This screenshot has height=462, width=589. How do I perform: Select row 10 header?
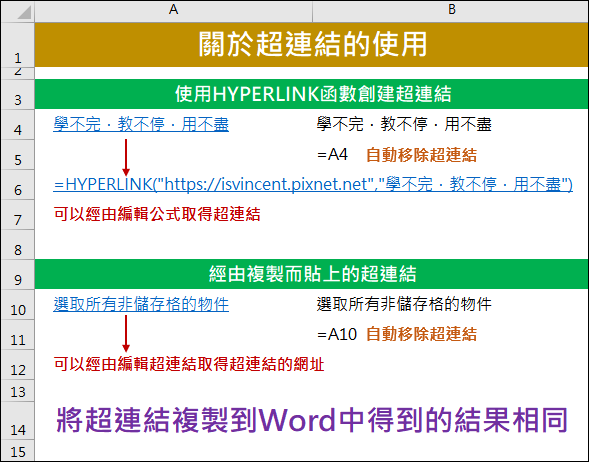coord(18,305)
